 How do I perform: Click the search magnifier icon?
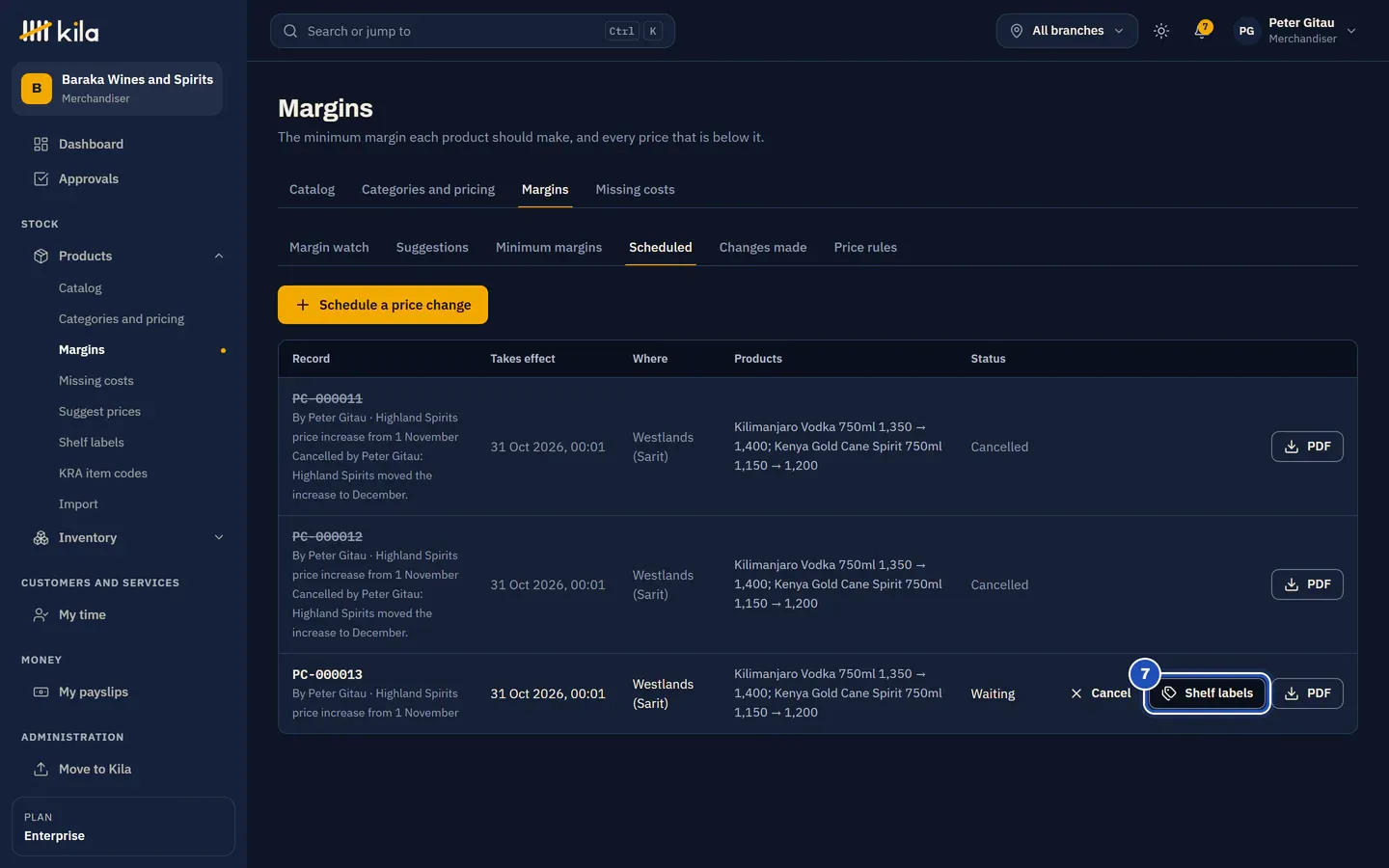[290, 31]
